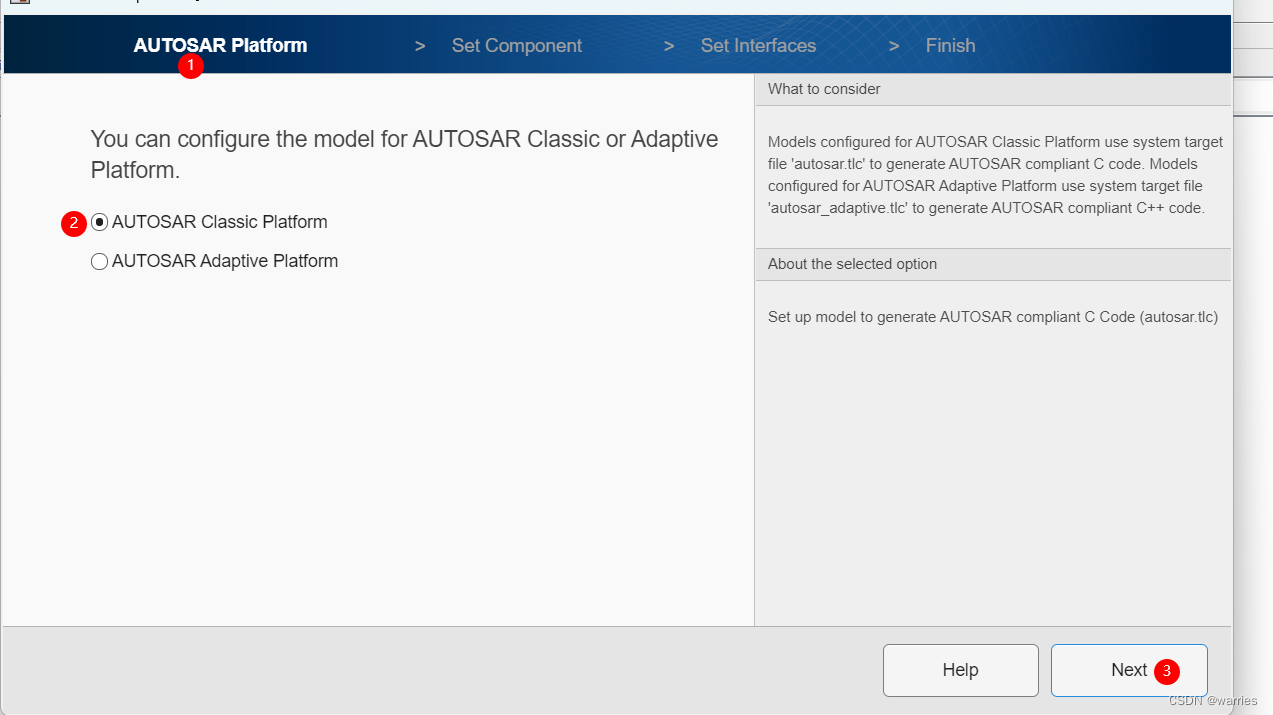The height and width of the screenshot is (715, 1273).
Task: Jump to the Set Component step
Action: tap(516, 45)
